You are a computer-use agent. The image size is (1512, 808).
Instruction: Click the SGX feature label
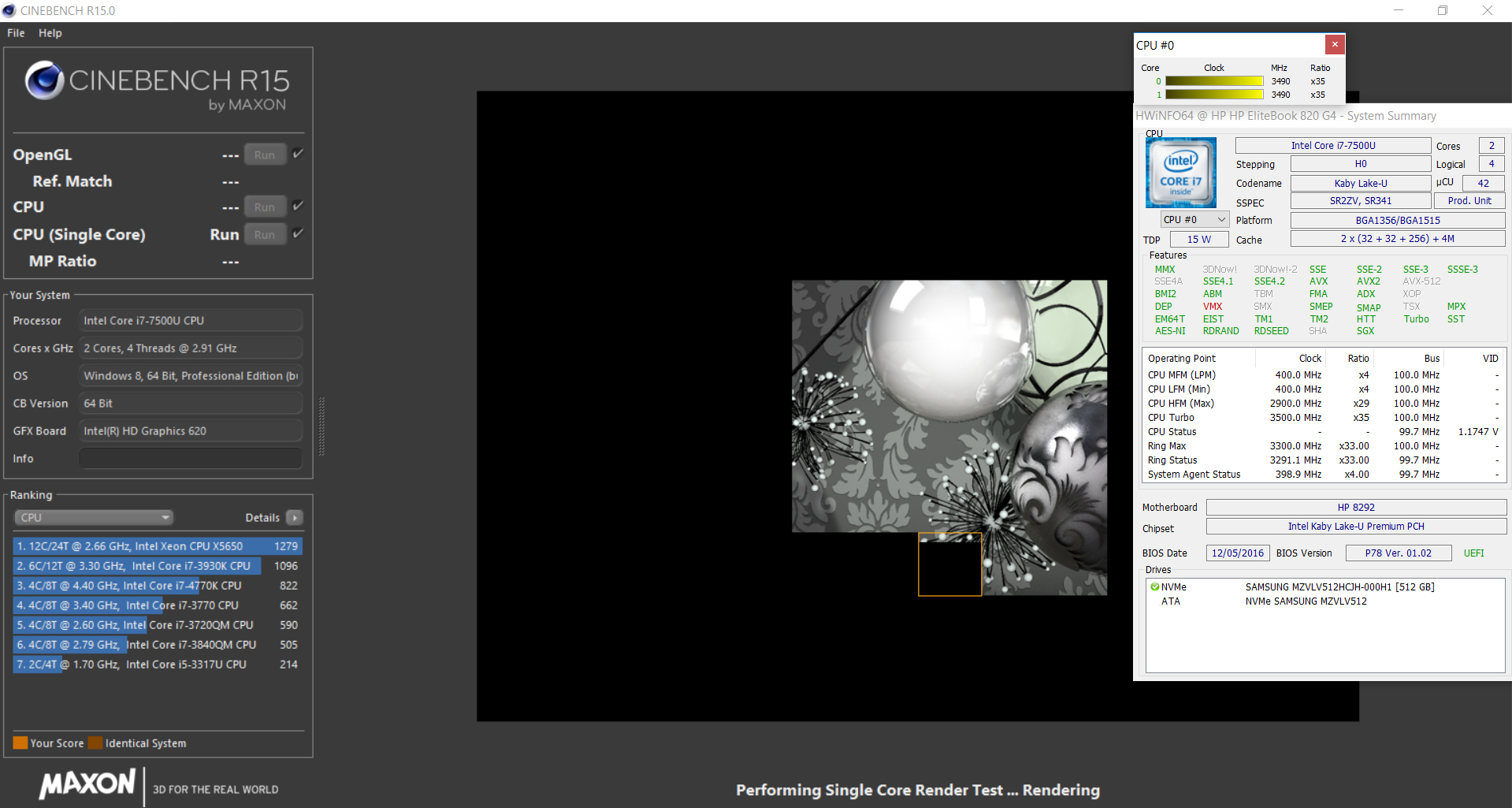coord(1365,331)
